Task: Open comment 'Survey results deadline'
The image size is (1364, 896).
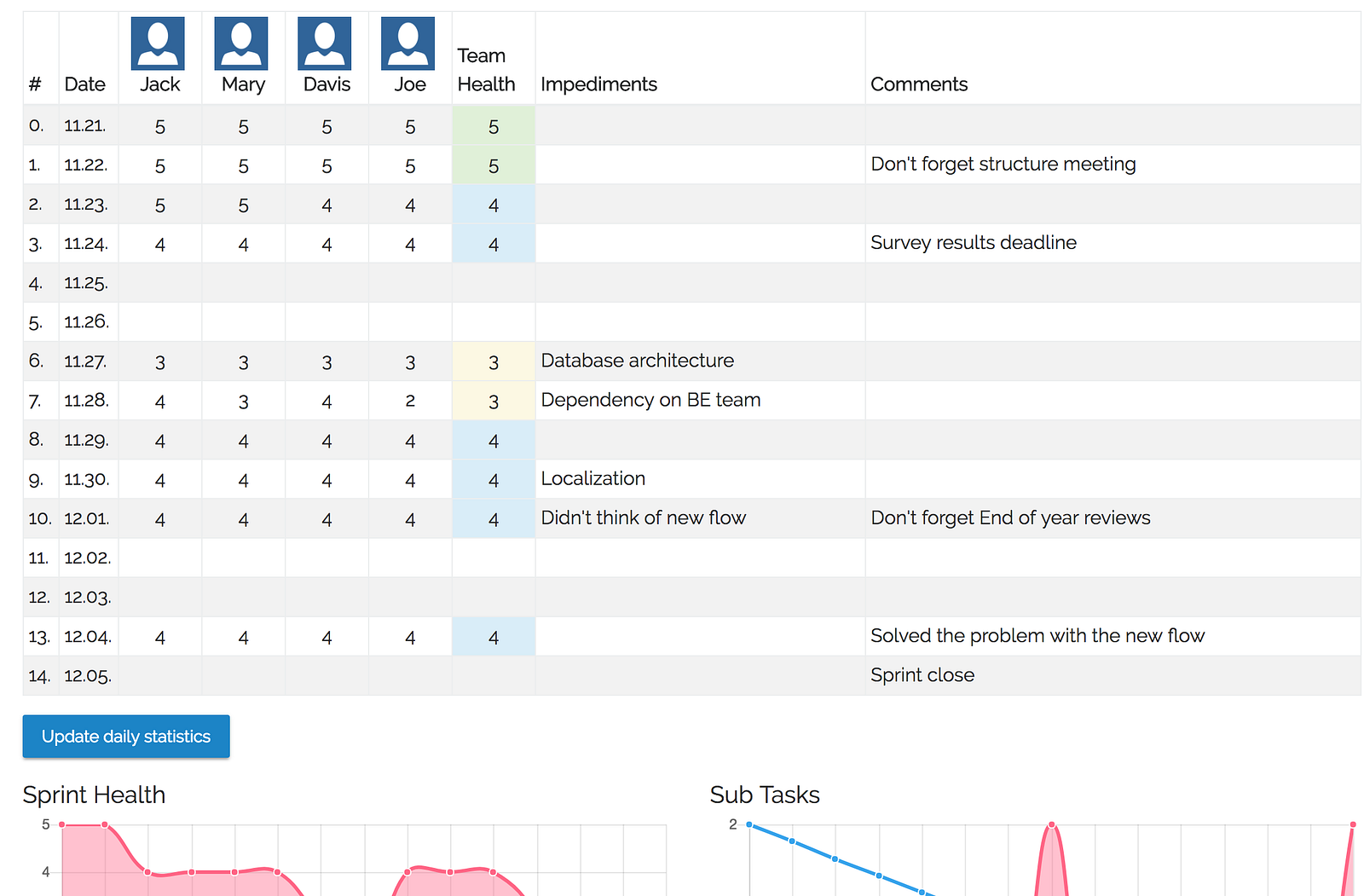Action: click(974, 243)
